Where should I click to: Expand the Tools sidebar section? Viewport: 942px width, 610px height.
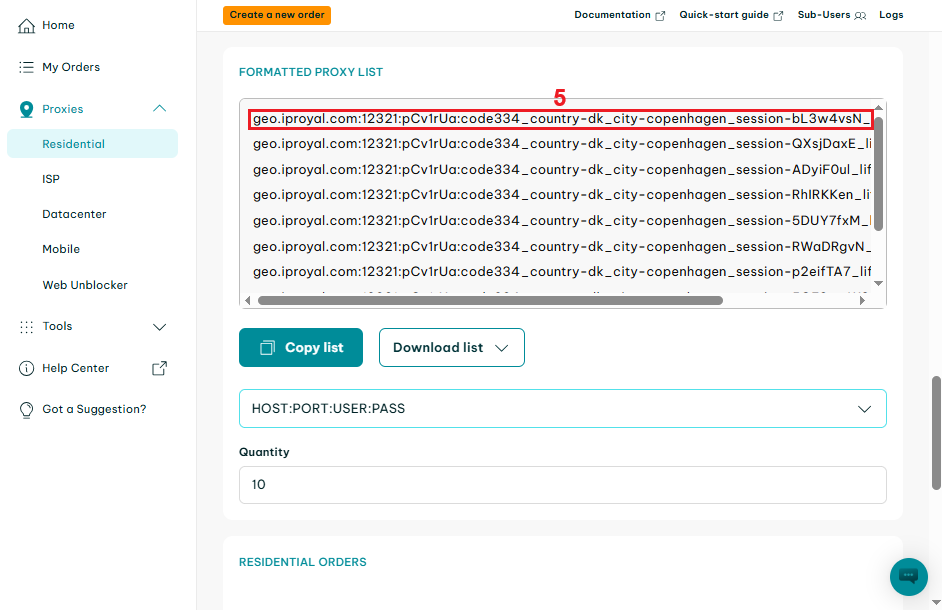159,327
